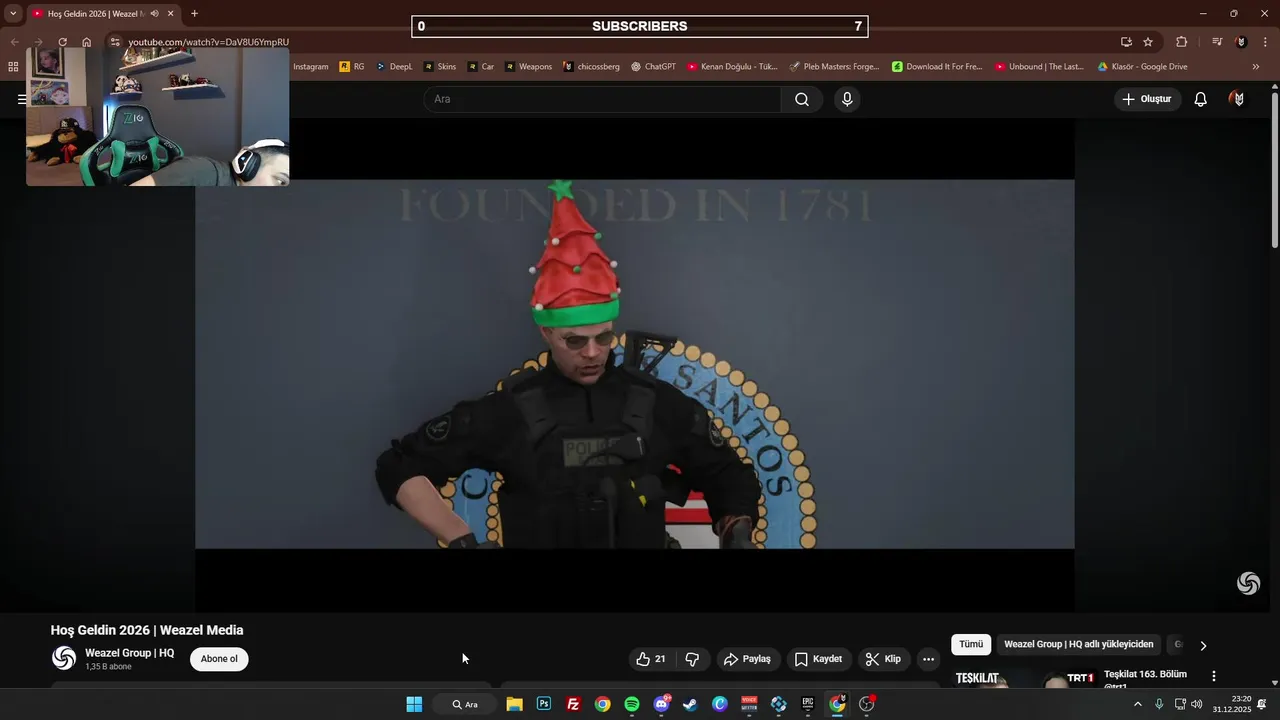The image size is (1280, 720).
Task: View site information icon in address bar
Action: [x=115, y=42]
